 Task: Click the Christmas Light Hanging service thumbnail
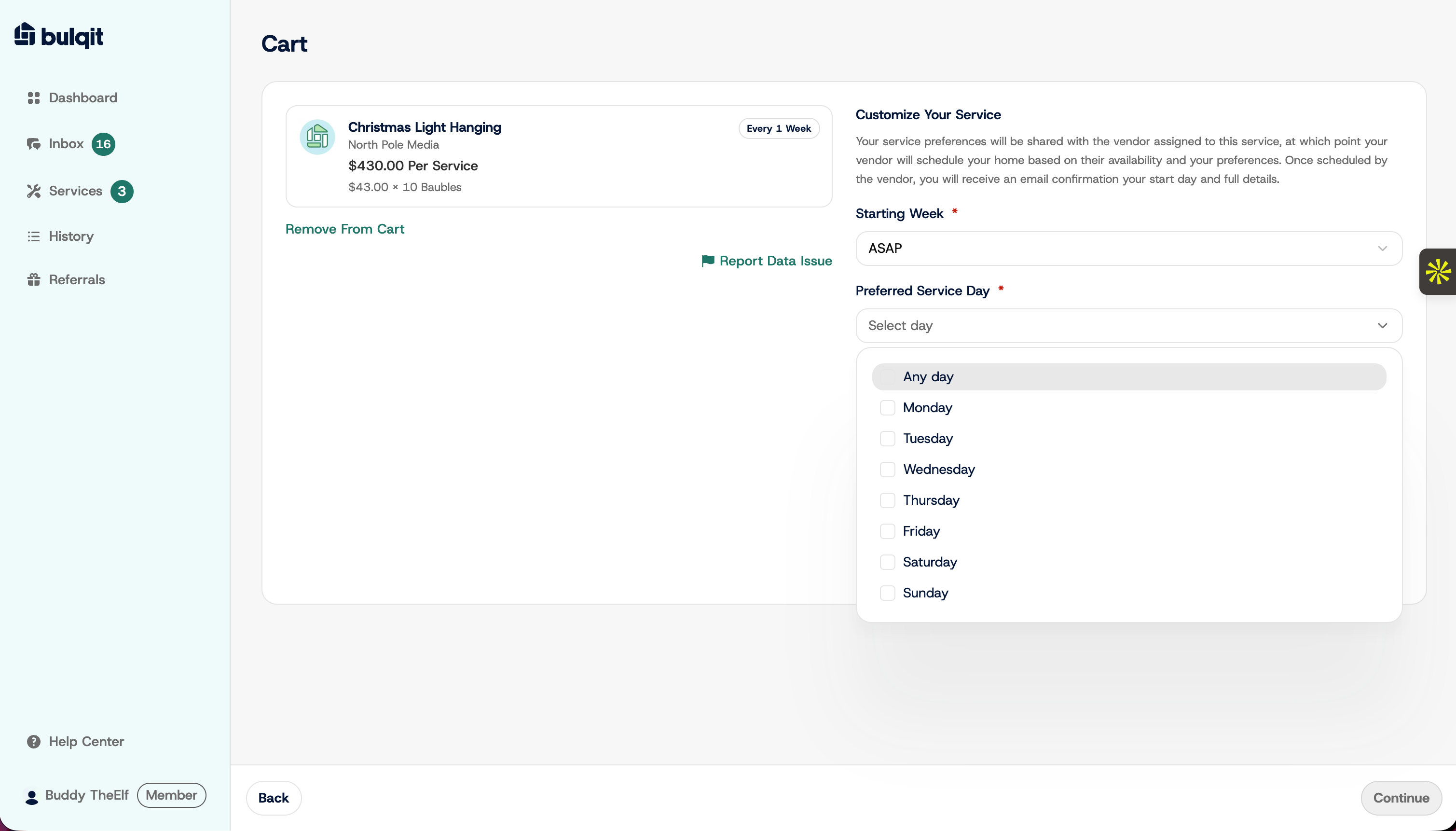(x=317, y=137)
